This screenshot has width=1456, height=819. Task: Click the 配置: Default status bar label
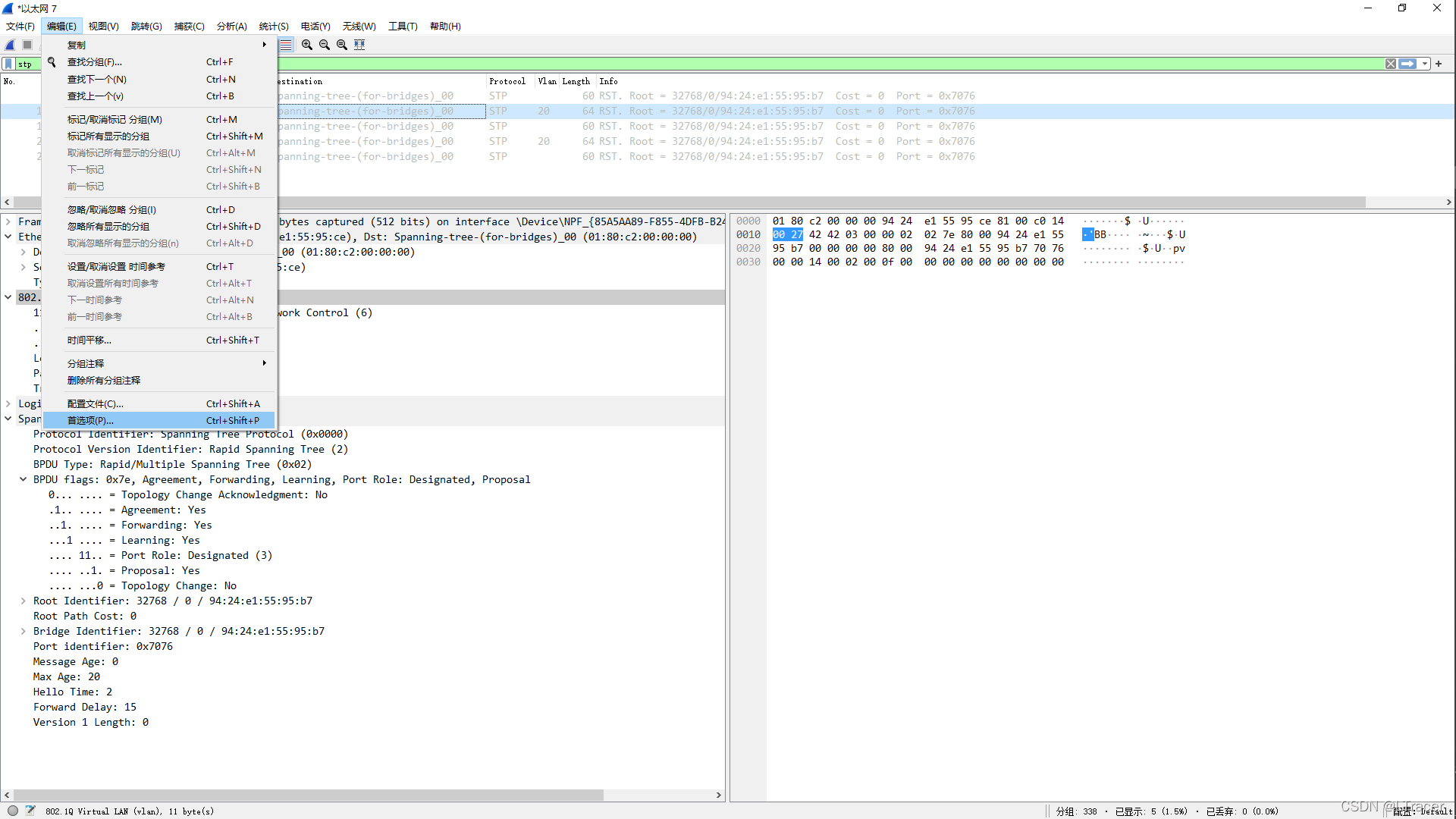pyautogui.click(x=1422, y=811)
